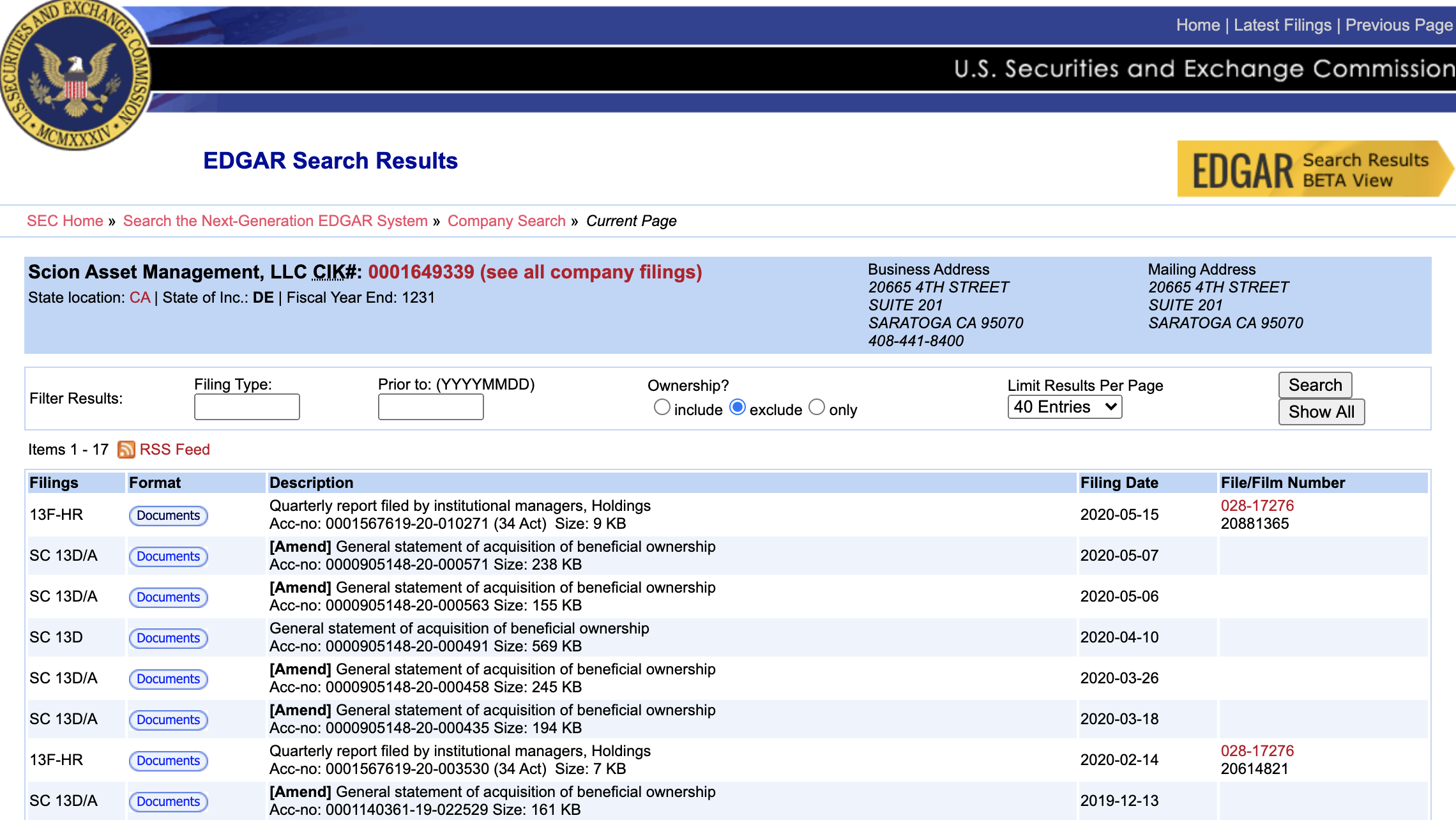The image size is (1456, 820).
Task: Go to Home in top navigation
Action: pos(1198,25)
